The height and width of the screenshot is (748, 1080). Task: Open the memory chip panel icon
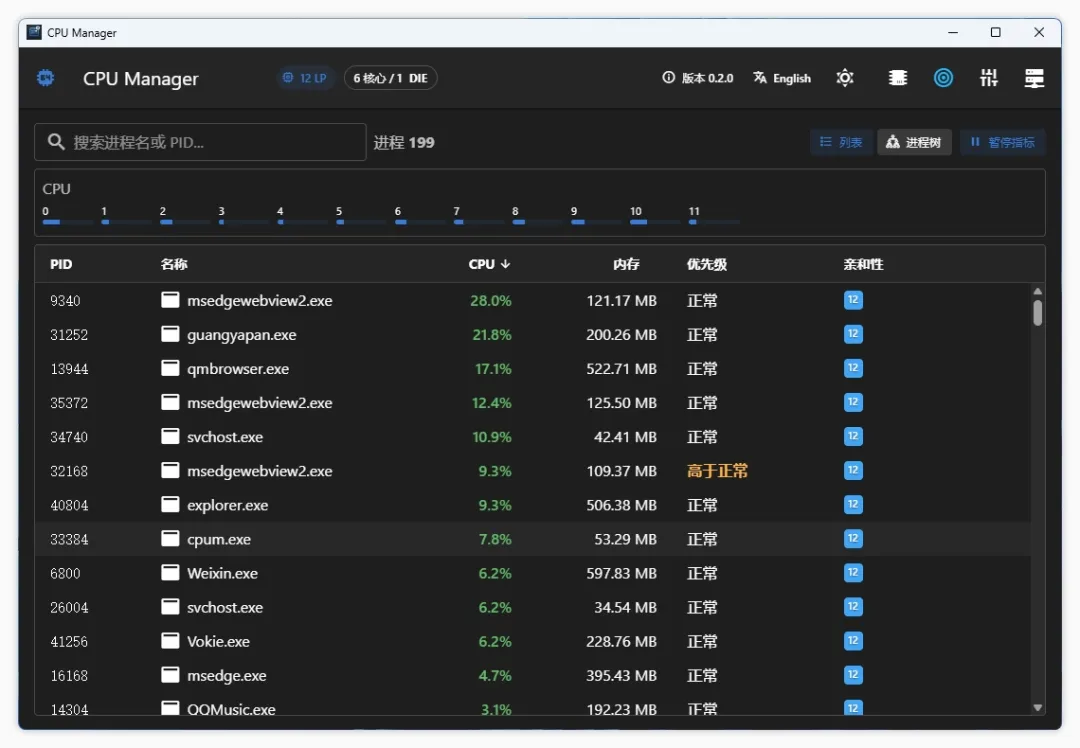click(x=897, y=78)
